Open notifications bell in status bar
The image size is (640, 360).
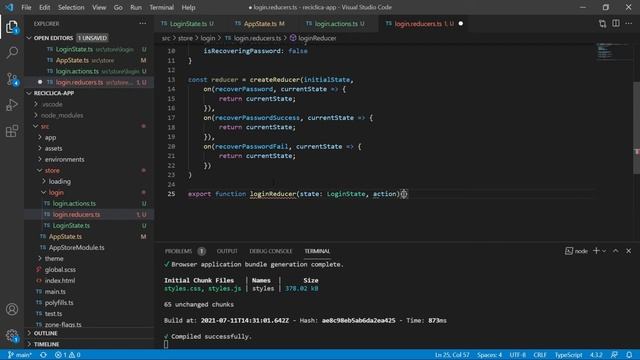629,355
